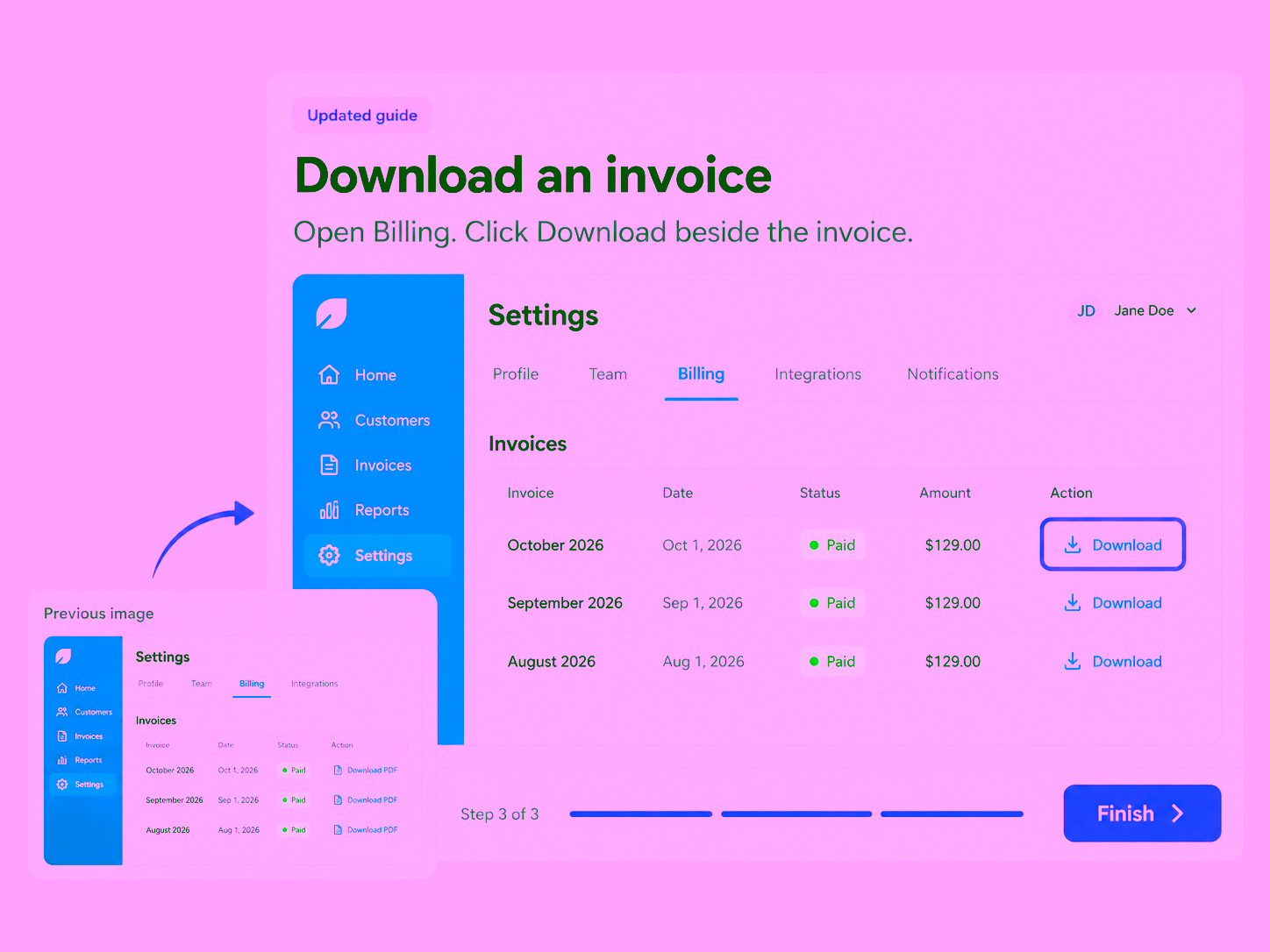The height and width of the screenshot is (952, 1270).
Task: Click the Finish button
Action: 1142,813
